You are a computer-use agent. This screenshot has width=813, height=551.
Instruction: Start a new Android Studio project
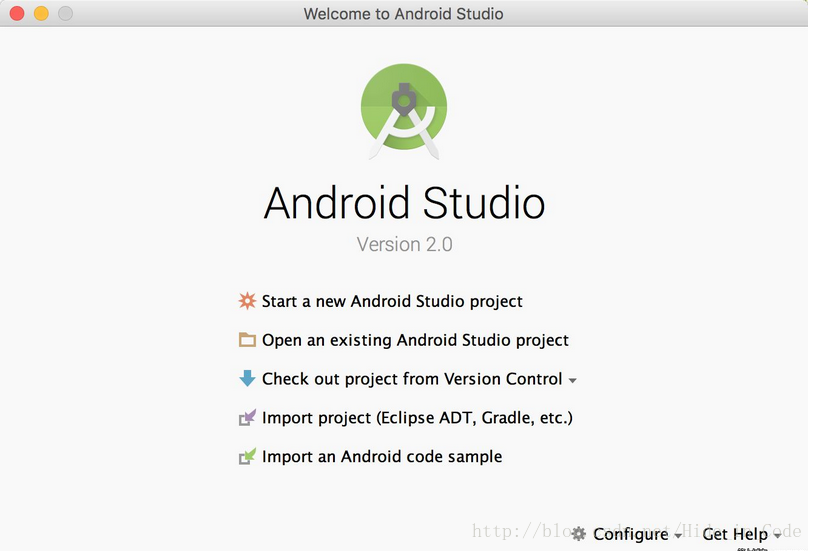pos(392,301)
